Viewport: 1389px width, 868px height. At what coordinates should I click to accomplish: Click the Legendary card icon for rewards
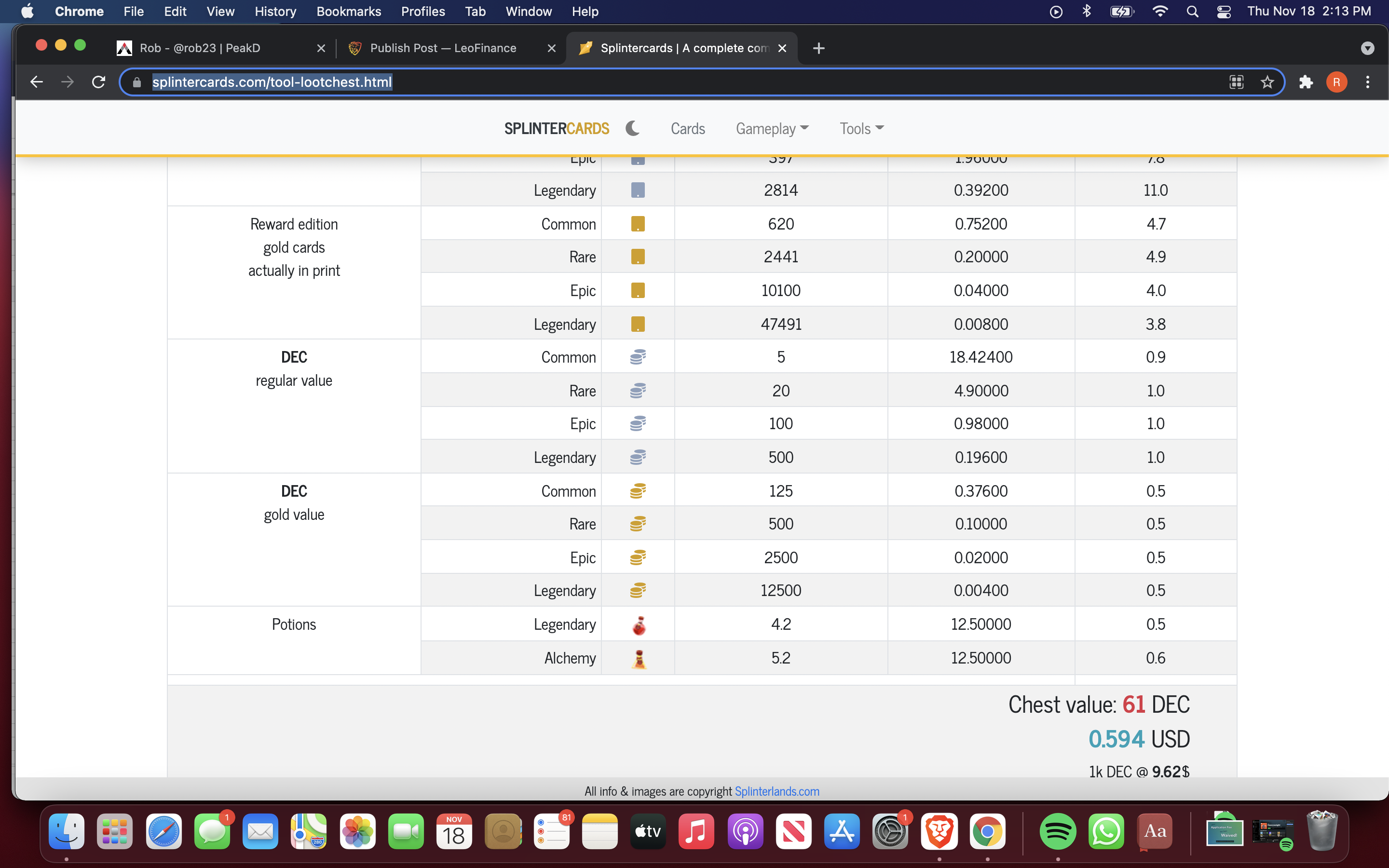click(638, 323)
